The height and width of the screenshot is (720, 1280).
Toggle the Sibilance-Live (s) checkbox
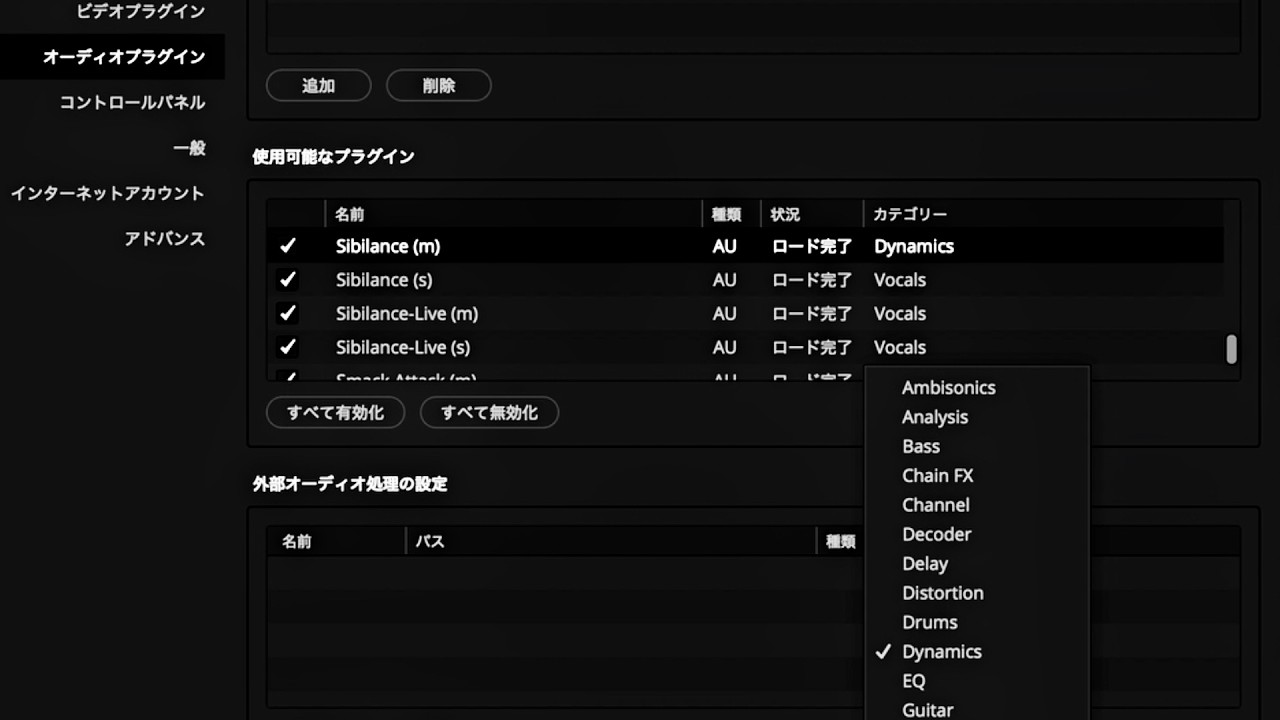[x=288, y=348]
